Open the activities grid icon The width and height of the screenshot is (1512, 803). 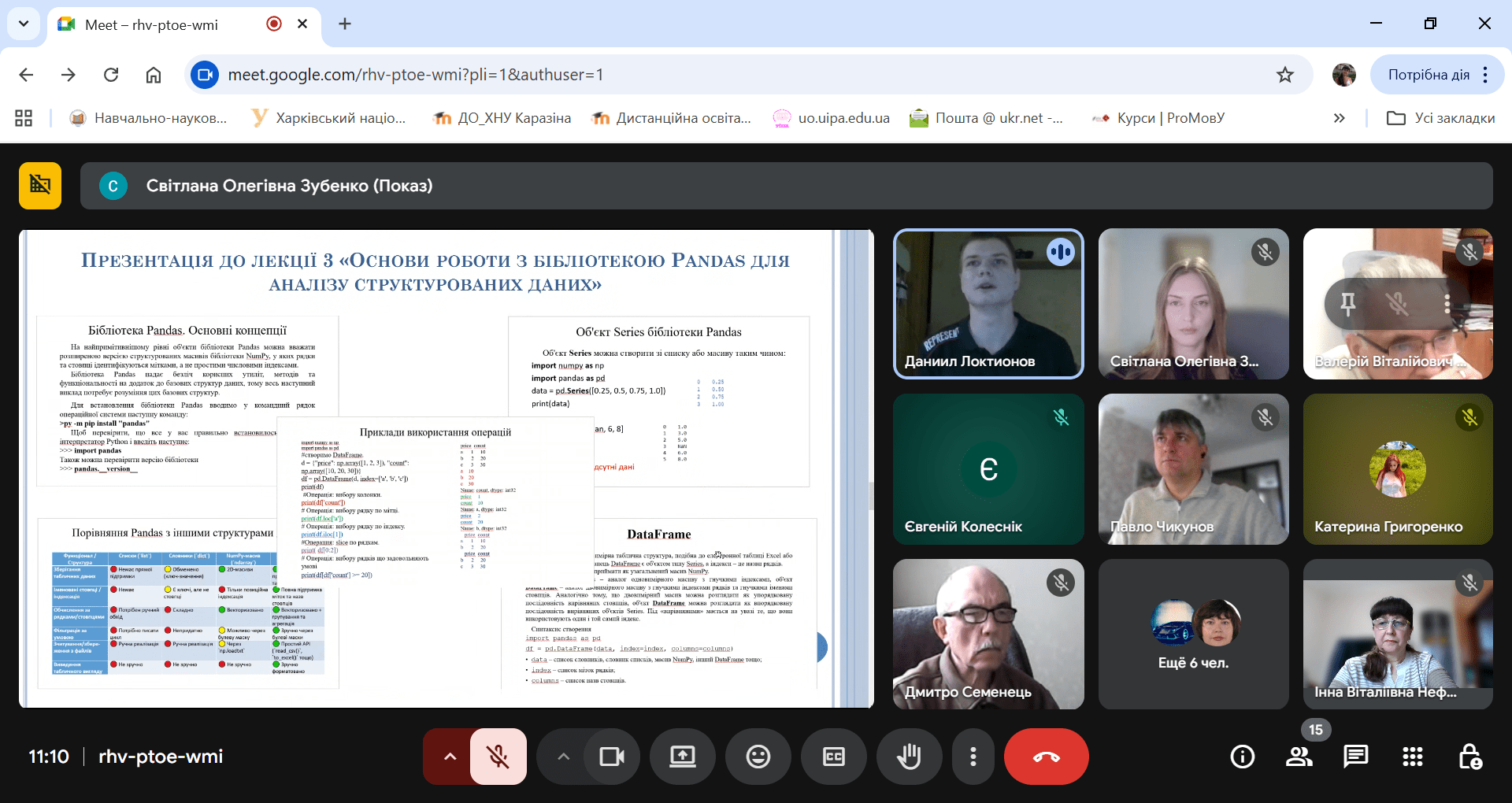[x=1412, y=757]
